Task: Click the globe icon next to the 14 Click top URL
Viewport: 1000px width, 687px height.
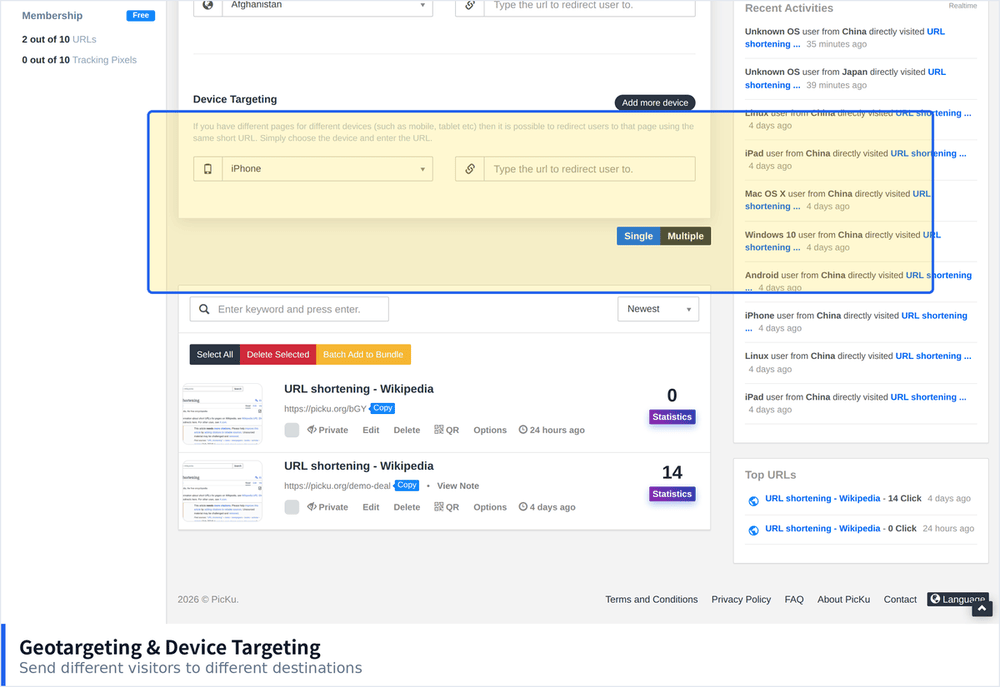Action: pyautogui.click(x=753, y=501)
